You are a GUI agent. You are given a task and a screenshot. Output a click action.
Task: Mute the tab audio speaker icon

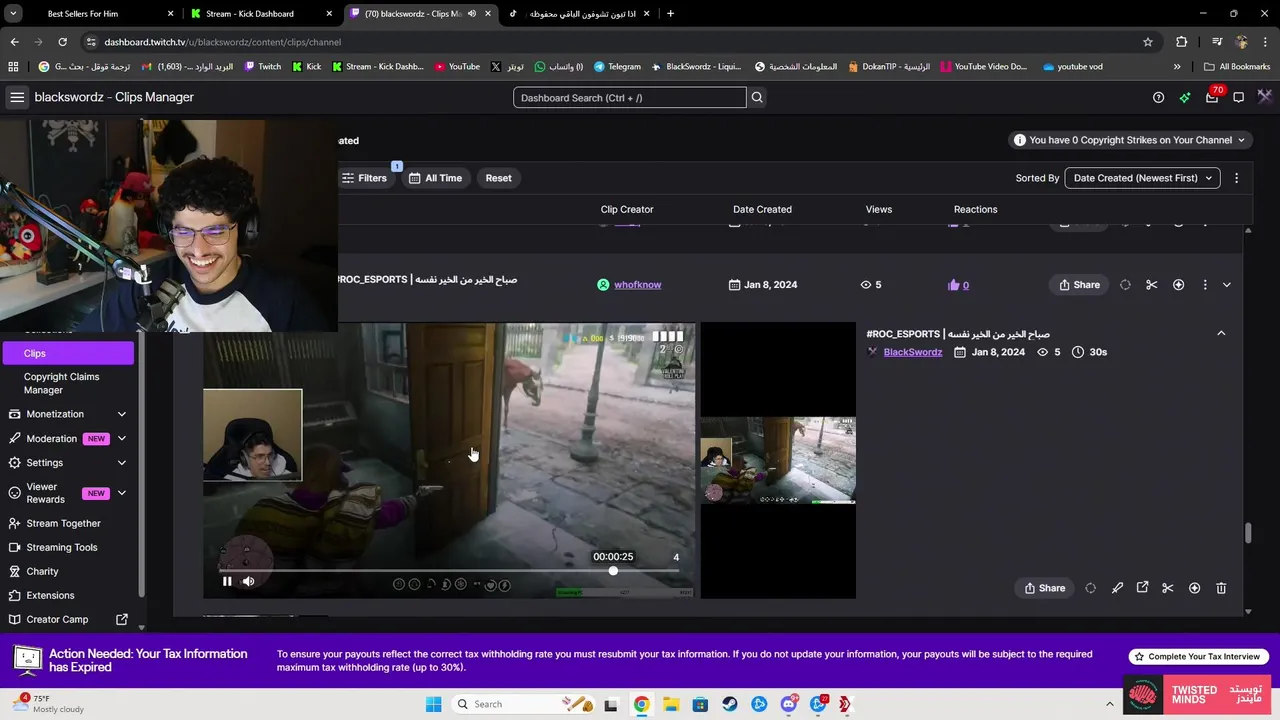point(472,14)
